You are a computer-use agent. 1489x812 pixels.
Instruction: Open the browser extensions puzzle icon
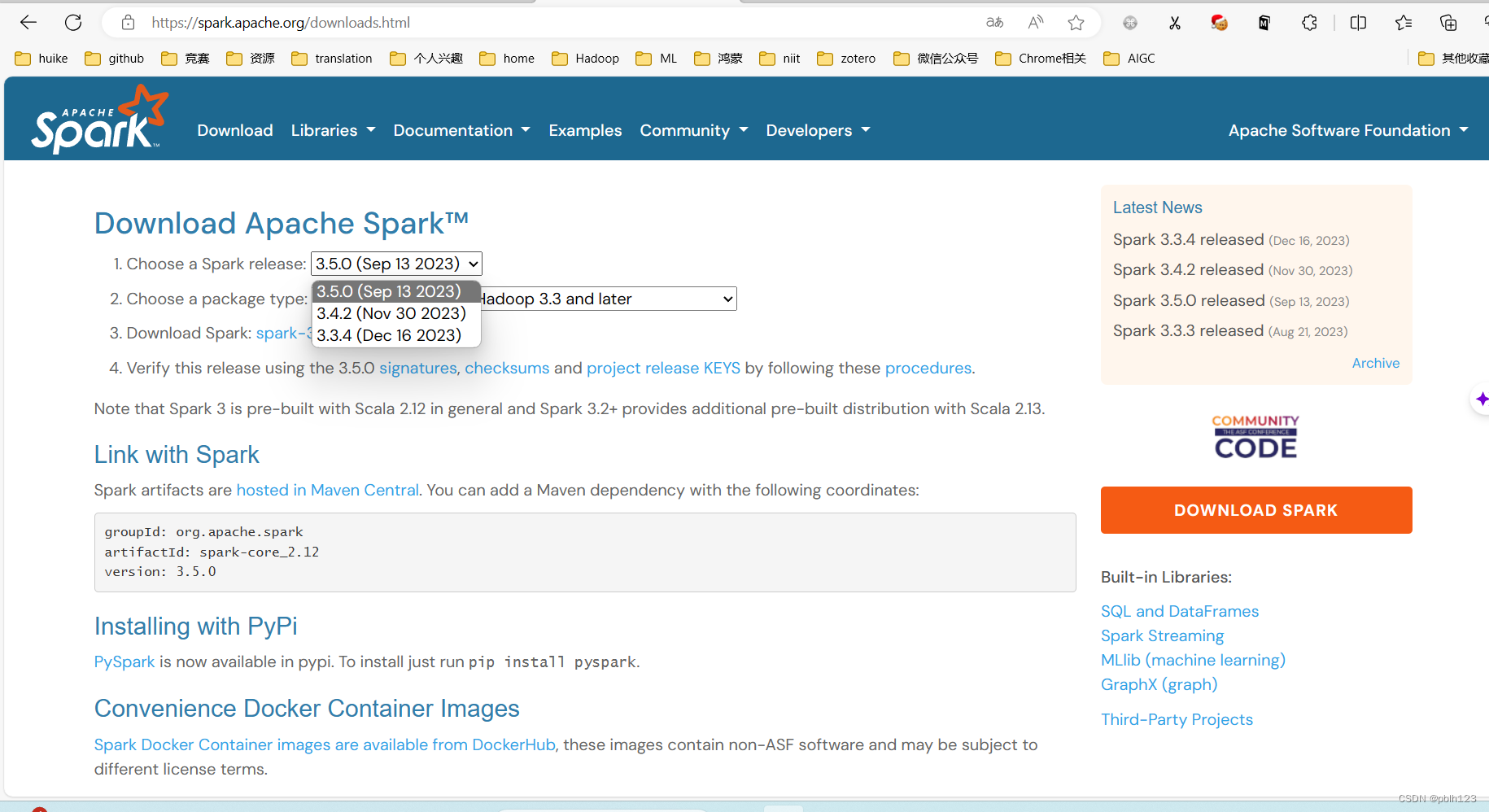pyautogui.click(x=1309, y=23)
